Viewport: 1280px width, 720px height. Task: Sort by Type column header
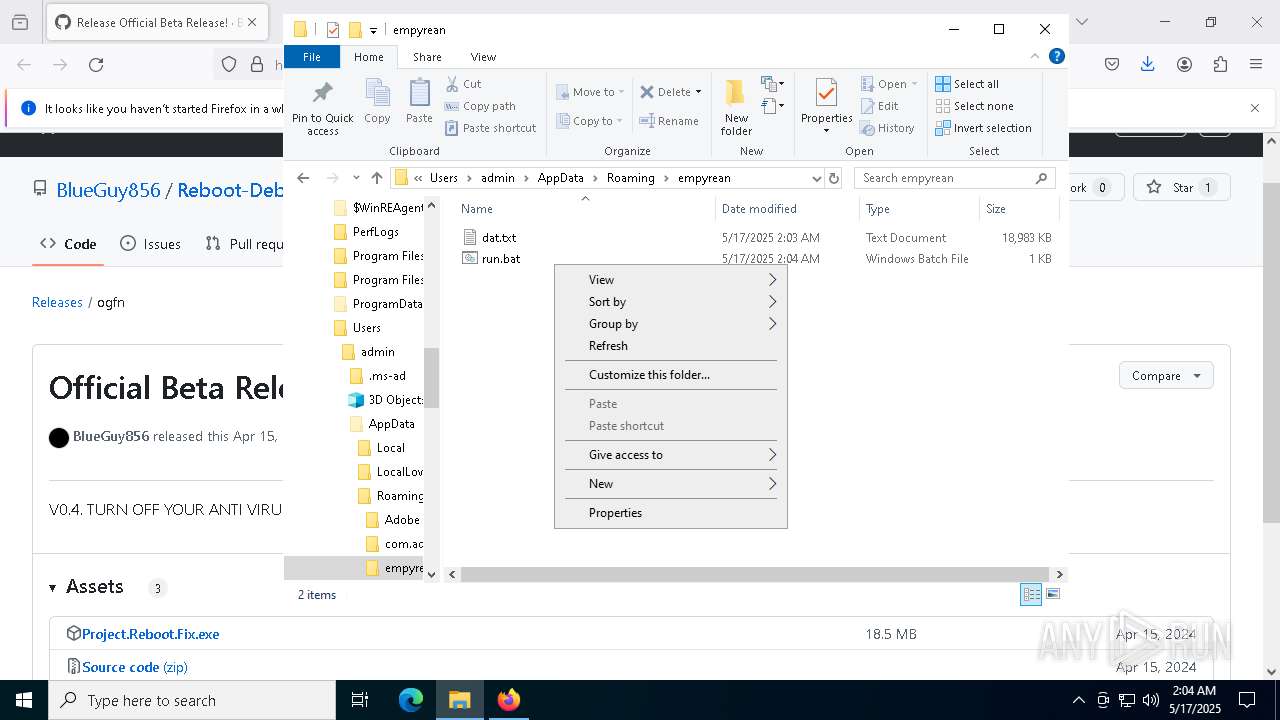(919, 209)
